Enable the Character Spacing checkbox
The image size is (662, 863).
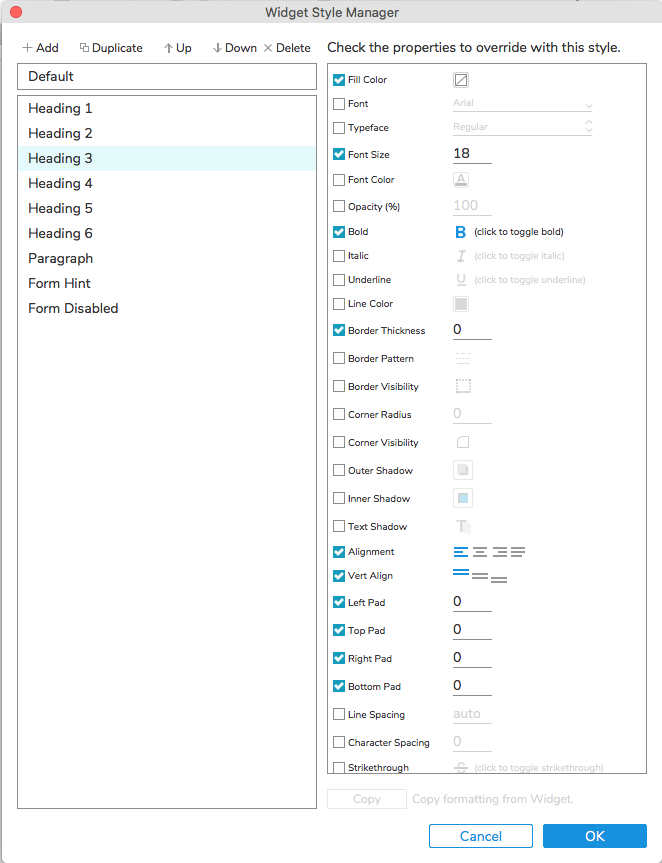339,742
